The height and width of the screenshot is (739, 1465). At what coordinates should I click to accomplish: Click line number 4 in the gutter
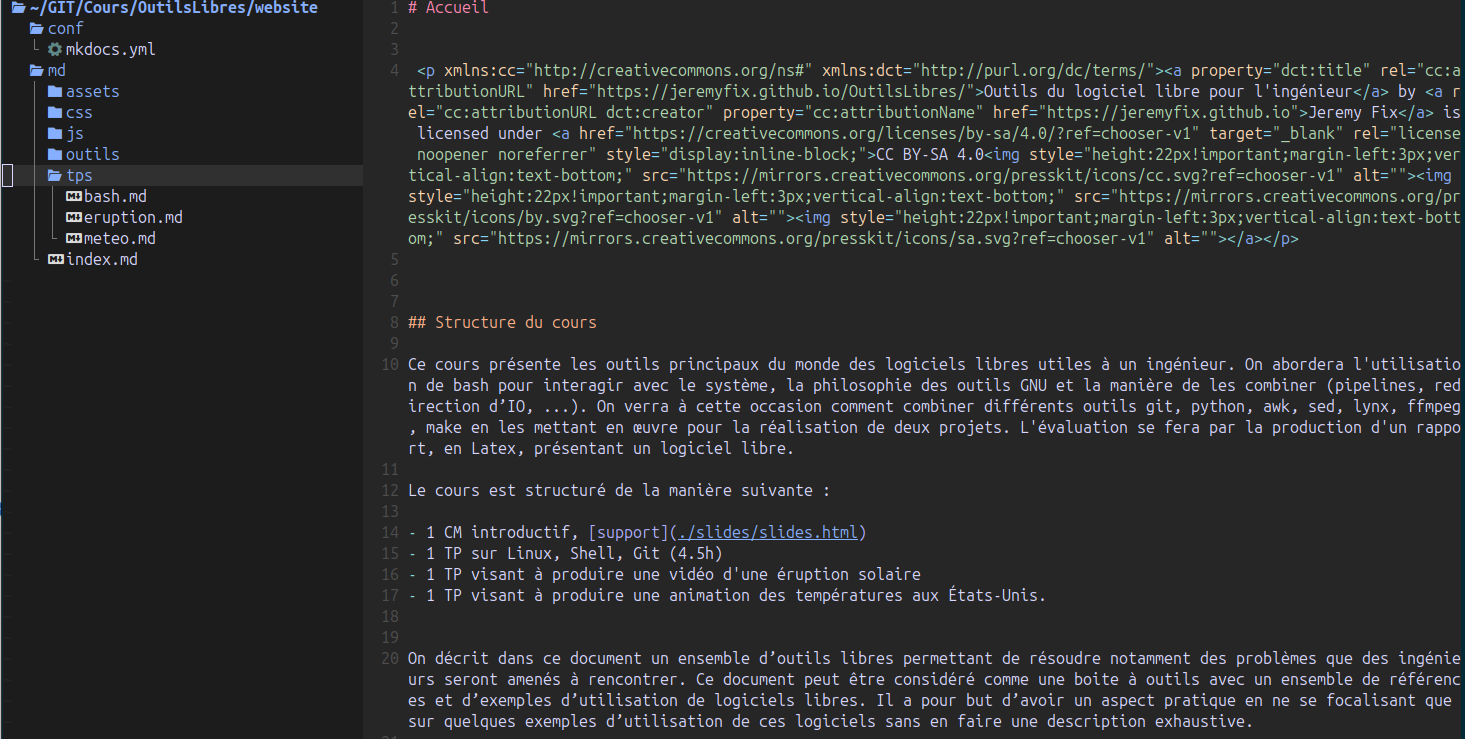click(x=394, y=71)
